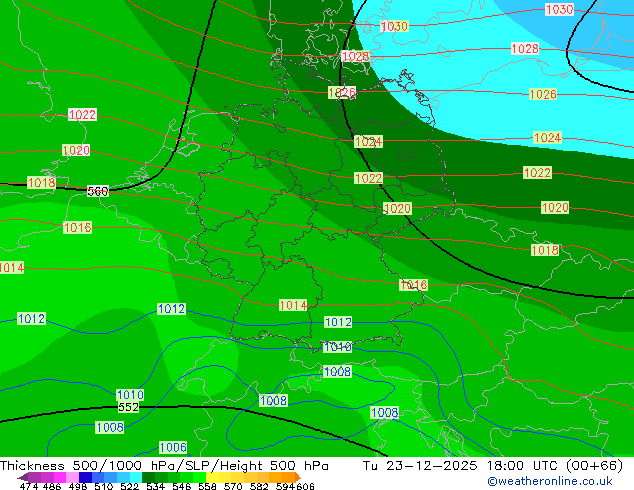Click the 606 value in the legend

(x=305, y=486)
